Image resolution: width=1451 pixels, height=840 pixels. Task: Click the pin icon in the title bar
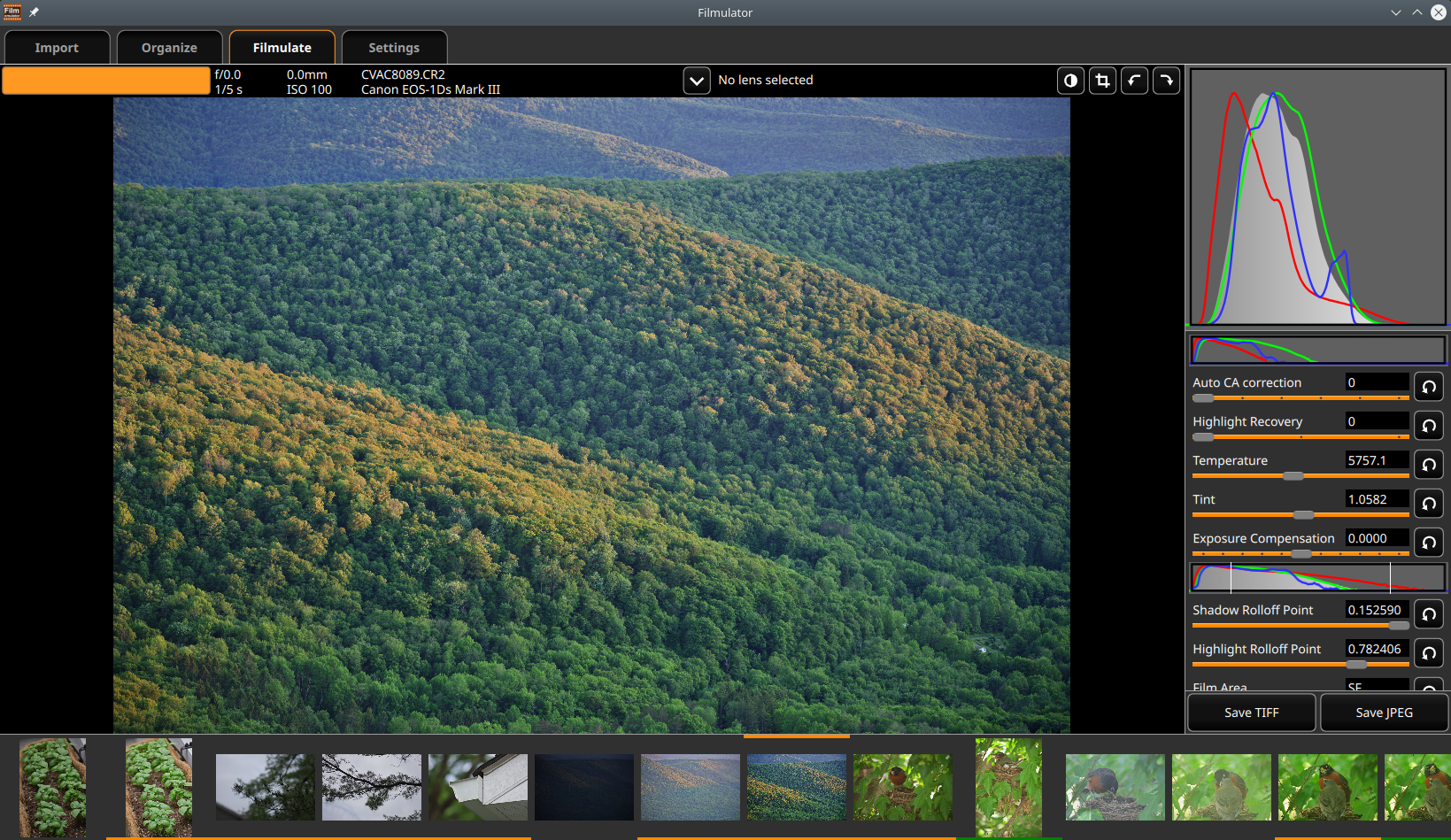click(x=34, y=12)
